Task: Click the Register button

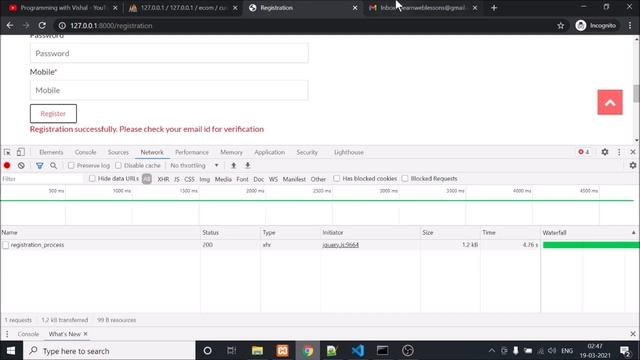Action: pyautogui.click(x=53, y=113)
